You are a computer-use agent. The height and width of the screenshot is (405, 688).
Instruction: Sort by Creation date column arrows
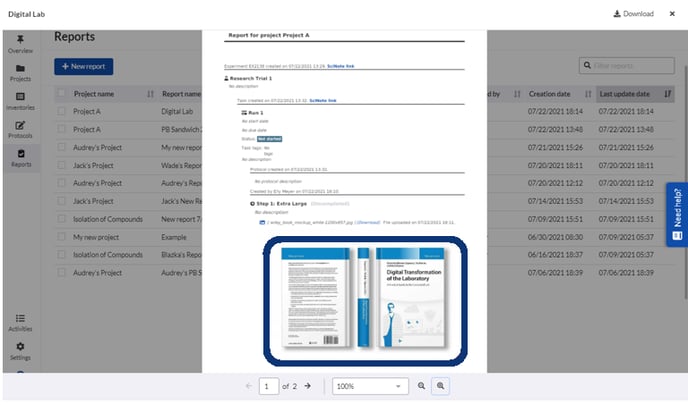point(588,94)
